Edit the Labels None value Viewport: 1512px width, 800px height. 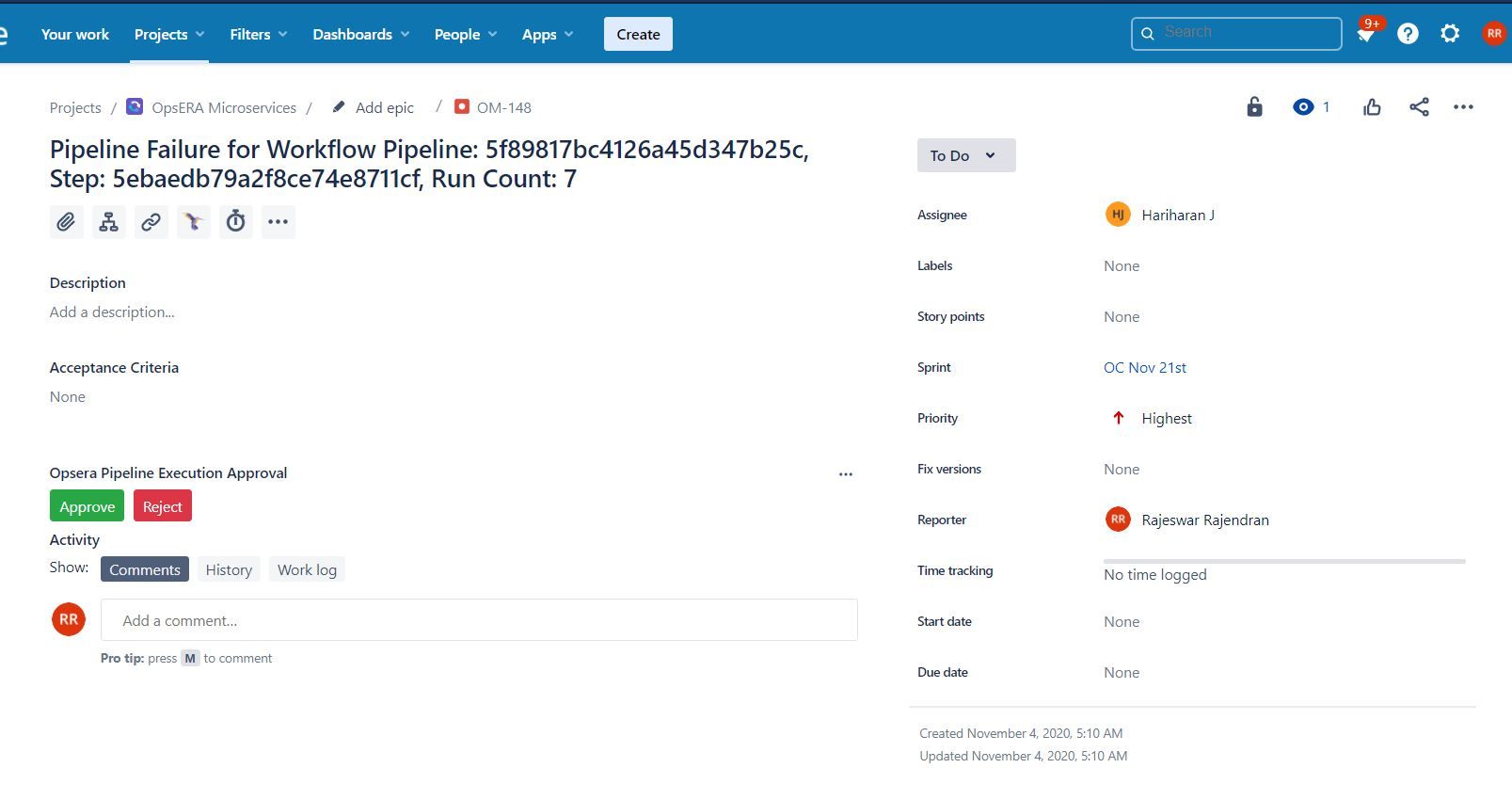tap(1122, 265)
